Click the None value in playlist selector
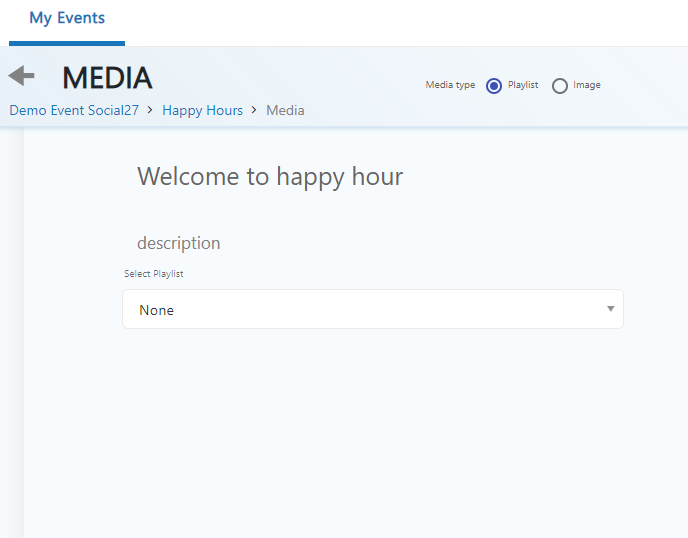Image resolution: width=688 pixels, height=538 pixels. (x=157, y=310)
